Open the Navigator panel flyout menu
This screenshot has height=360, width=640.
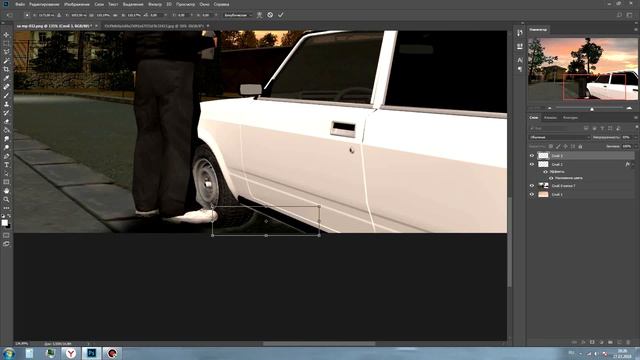[x=636, y=29]
